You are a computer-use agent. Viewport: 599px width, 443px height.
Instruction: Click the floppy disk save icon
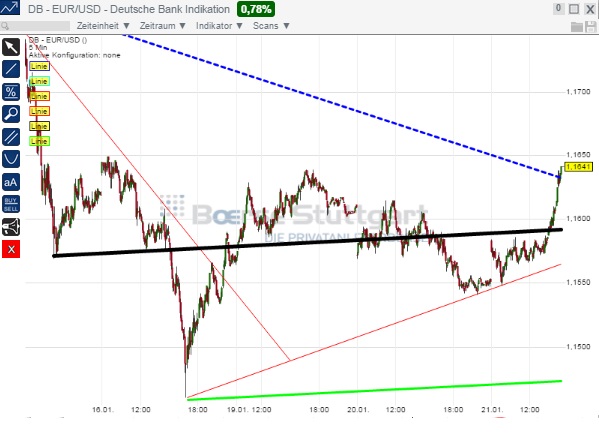click(x=590, y=26)
